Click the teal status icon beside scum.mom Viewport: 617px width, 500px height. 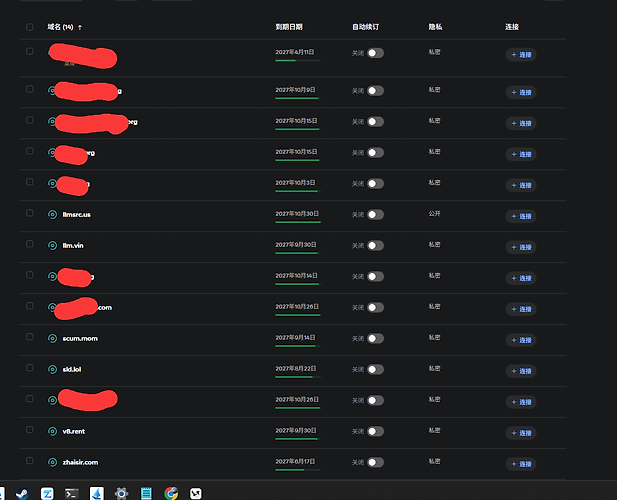coord(52,338)
